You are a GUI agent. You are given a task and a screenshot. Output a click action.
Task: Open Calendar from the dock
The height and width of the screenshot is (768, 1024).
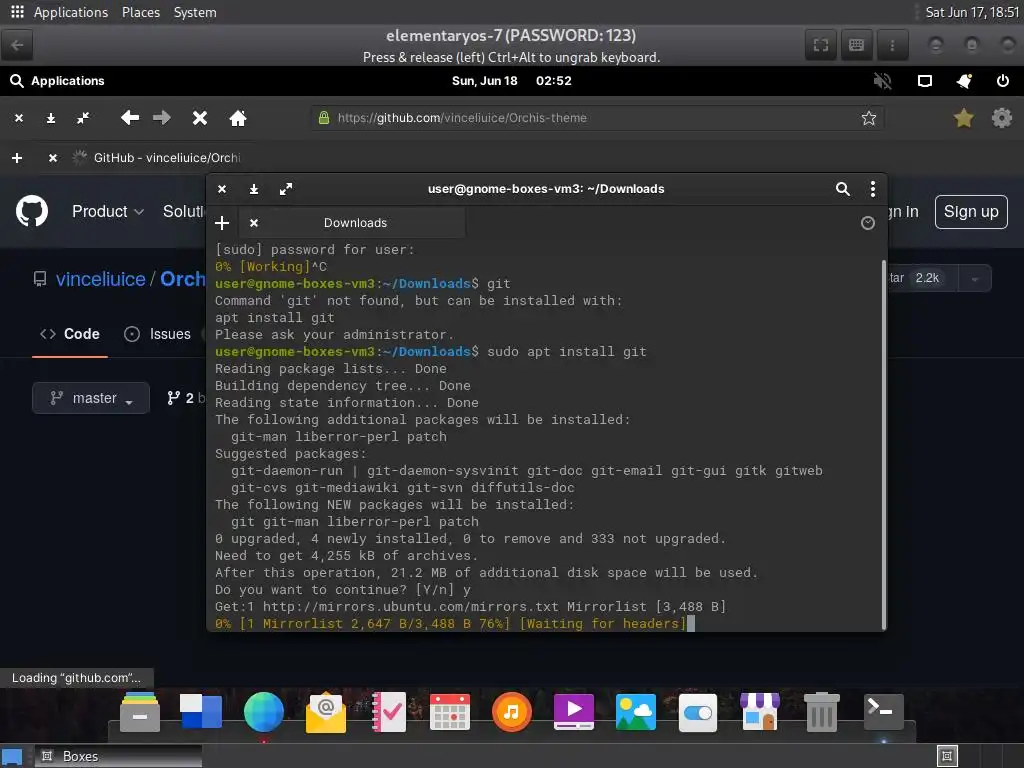pyautogui.click(x=450, y=712)
